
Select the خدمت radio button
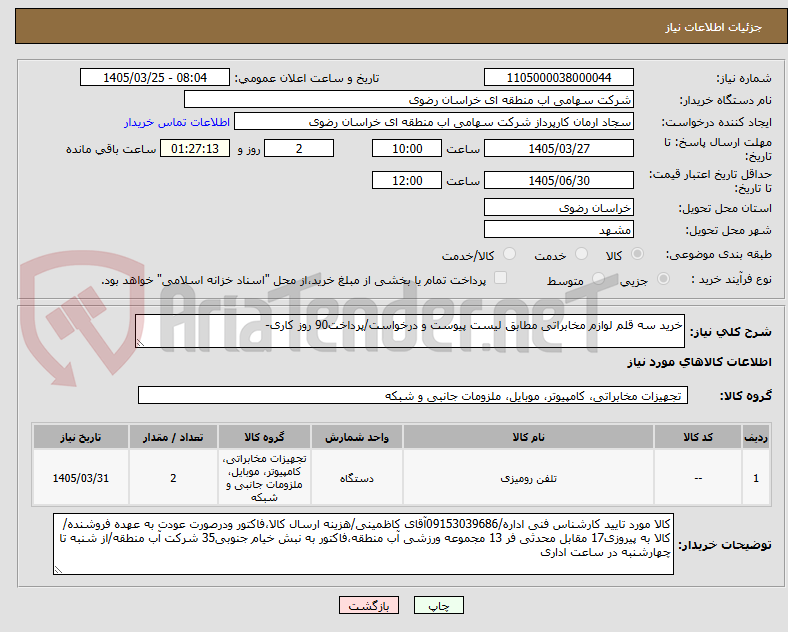[581, 254]
